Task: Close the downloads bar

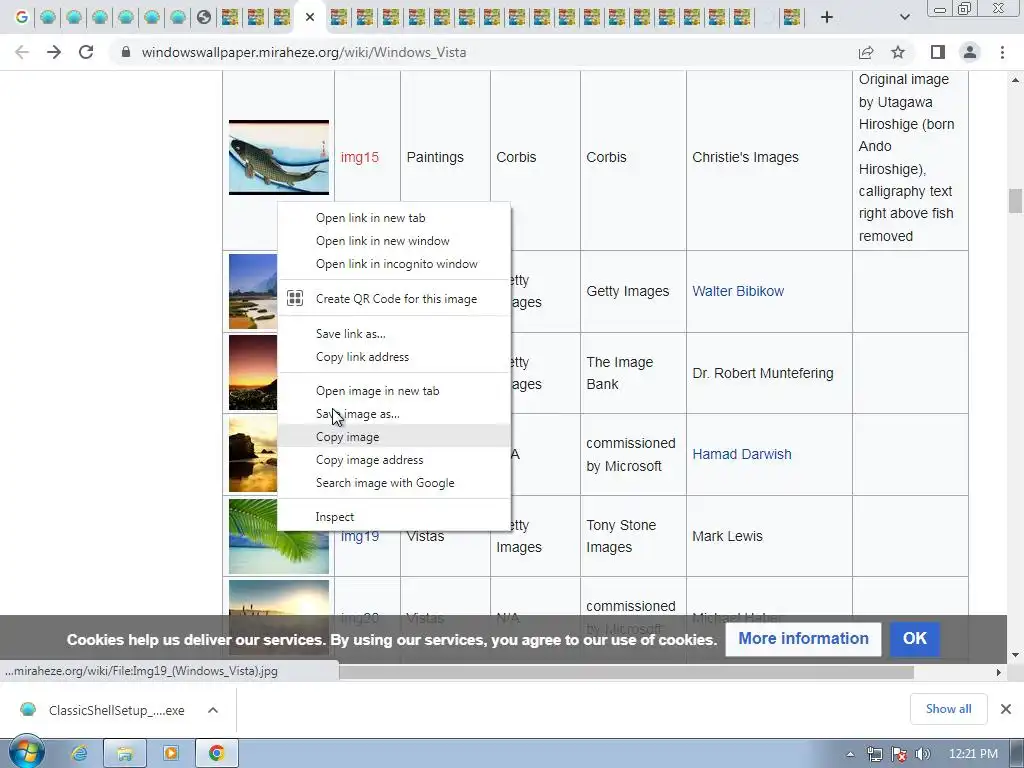Action: 1006,709
